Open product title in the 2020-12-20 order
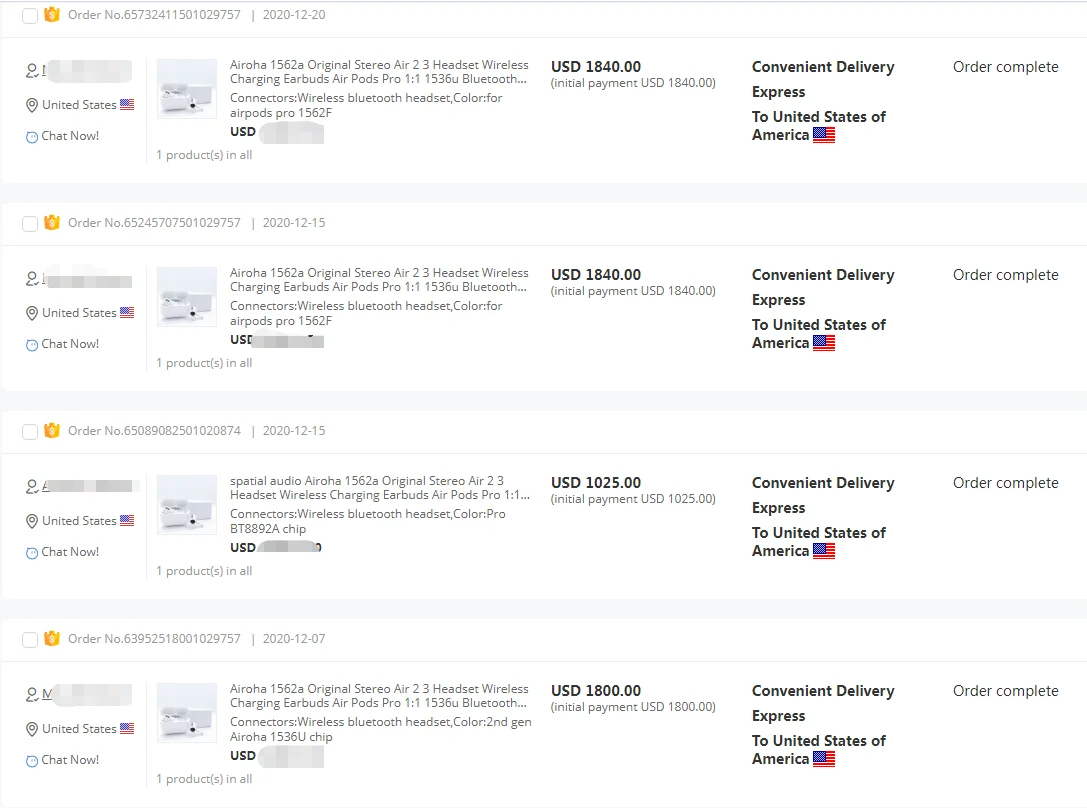The height and width of the screenshot is (808, 1087). [379, 72]
